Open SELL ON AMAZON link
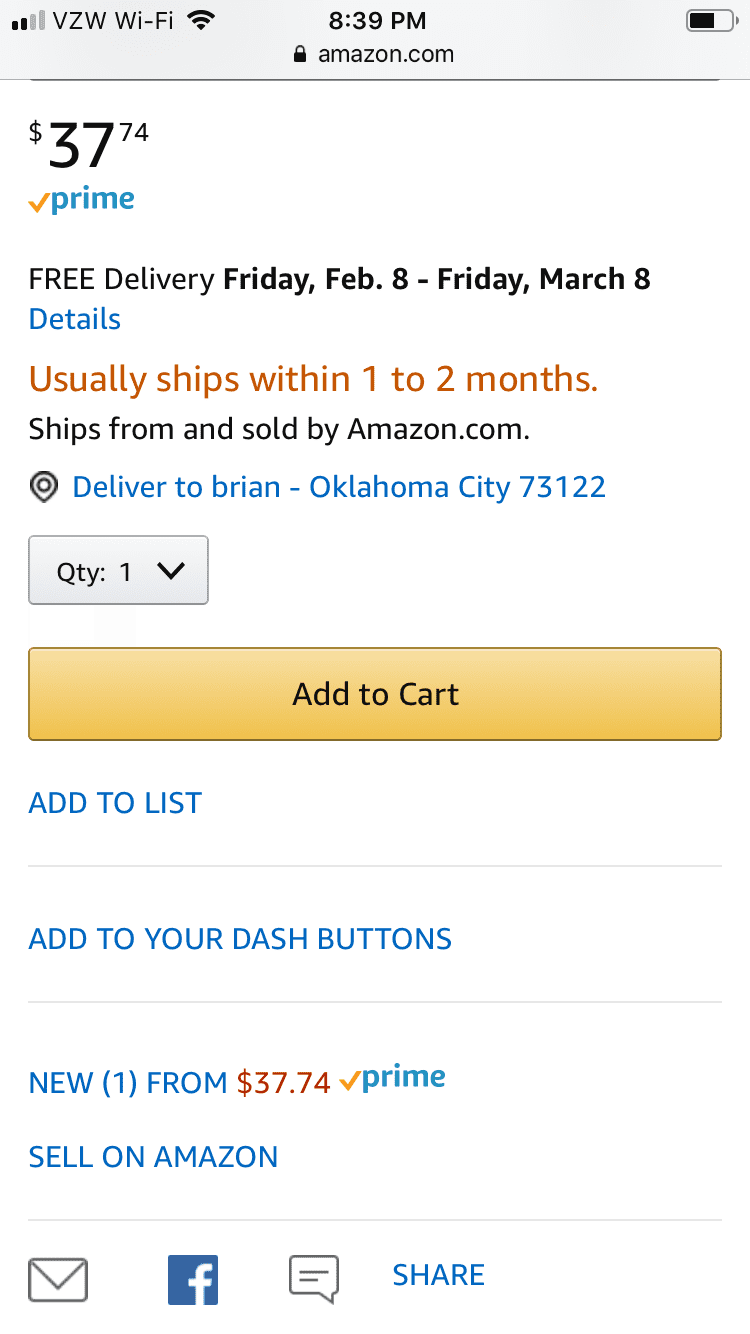 click(x=153, y=1157)
